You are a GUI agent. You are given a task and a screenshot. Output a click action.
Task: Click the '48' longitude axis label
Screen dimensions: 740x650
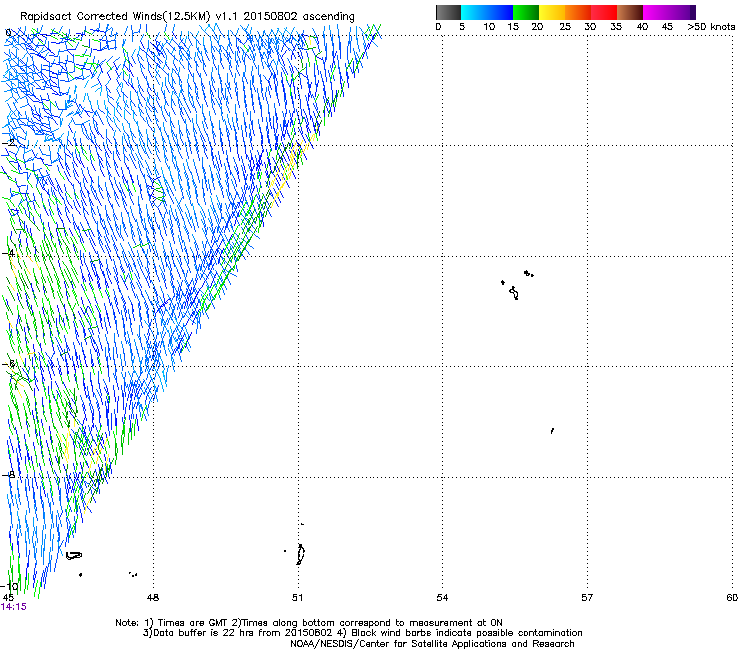153,598
